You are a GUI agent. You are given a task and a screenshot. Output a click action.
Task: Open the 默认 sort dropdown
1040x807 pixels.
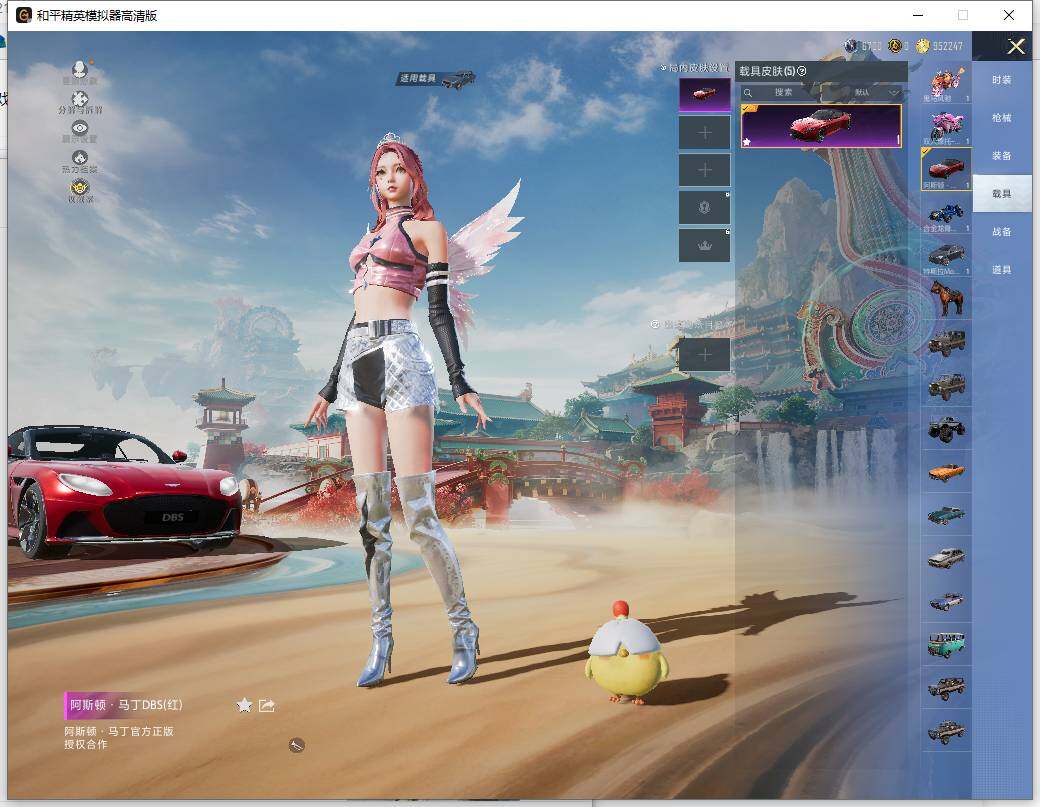pos(862,92)
